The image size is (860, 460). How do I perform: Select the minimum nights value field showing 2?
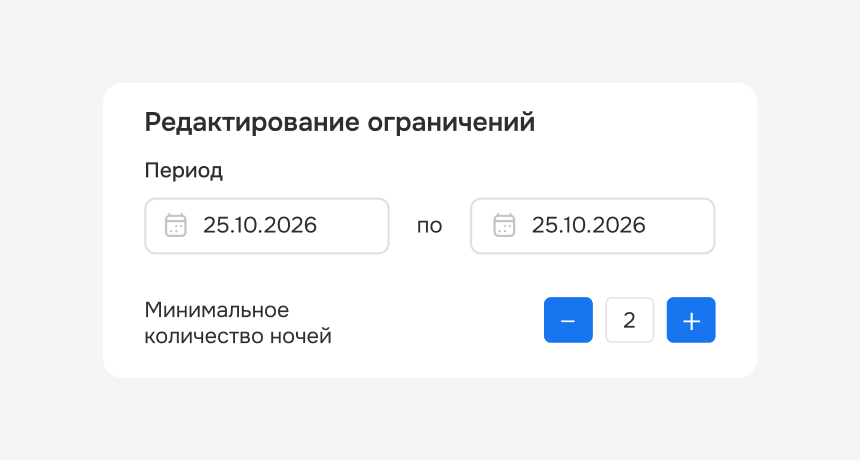click(630, 320)
